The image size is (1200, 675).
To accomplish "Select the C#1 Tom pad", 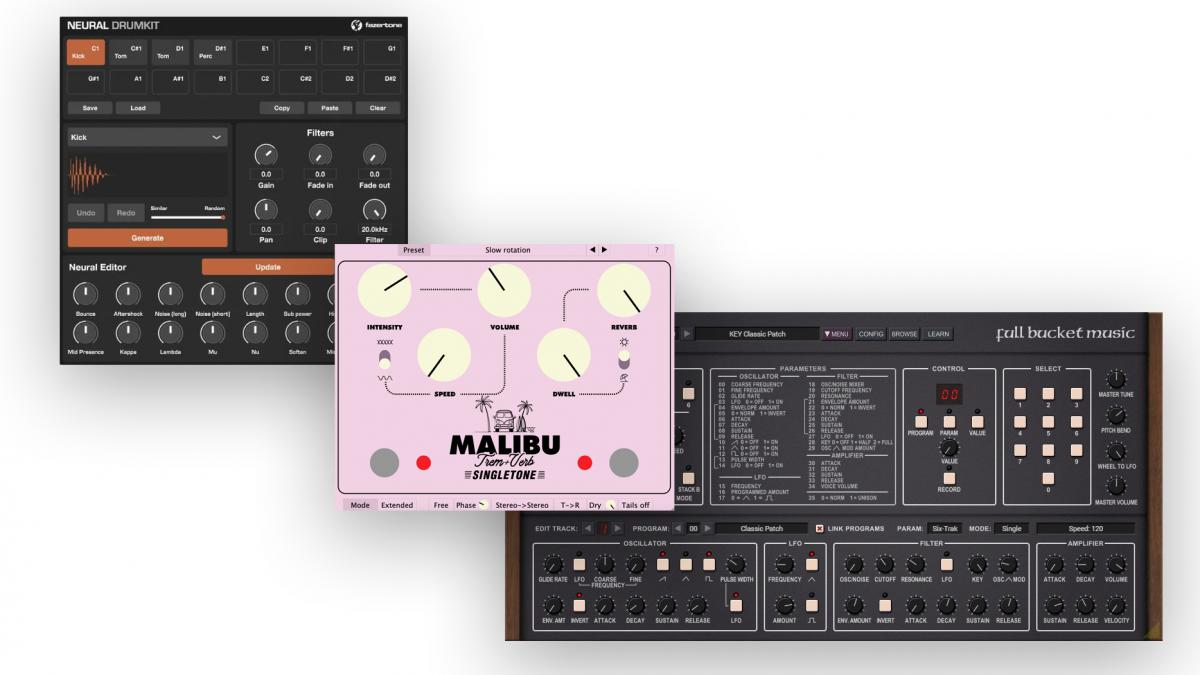I will (x=128, y=52).
